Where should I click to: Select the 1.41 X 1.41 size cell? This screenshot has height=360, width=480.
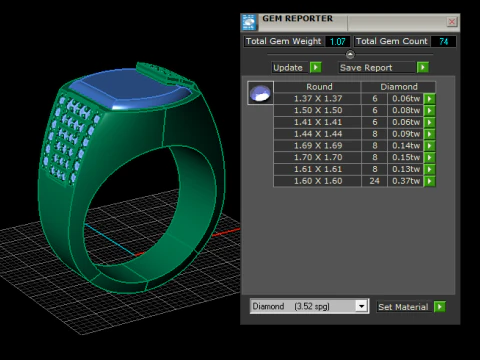click(x=318, y=122)
